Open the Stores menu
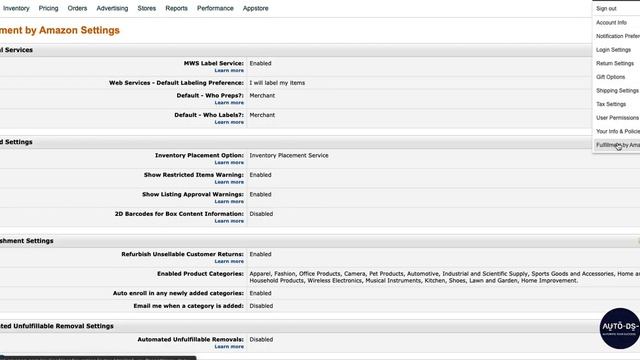 [x=147, y=8]
